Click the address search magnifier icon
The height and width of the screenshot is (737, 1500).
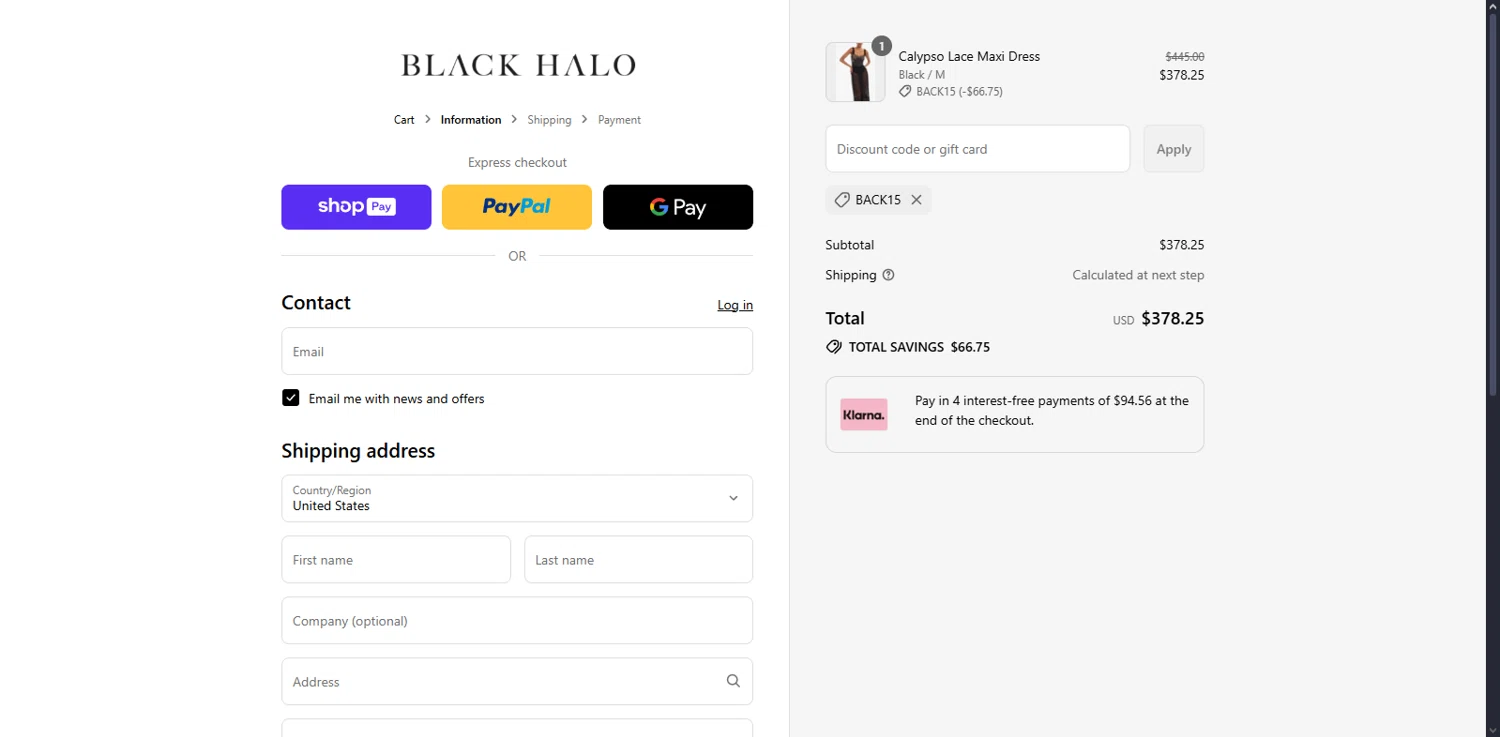733,681
